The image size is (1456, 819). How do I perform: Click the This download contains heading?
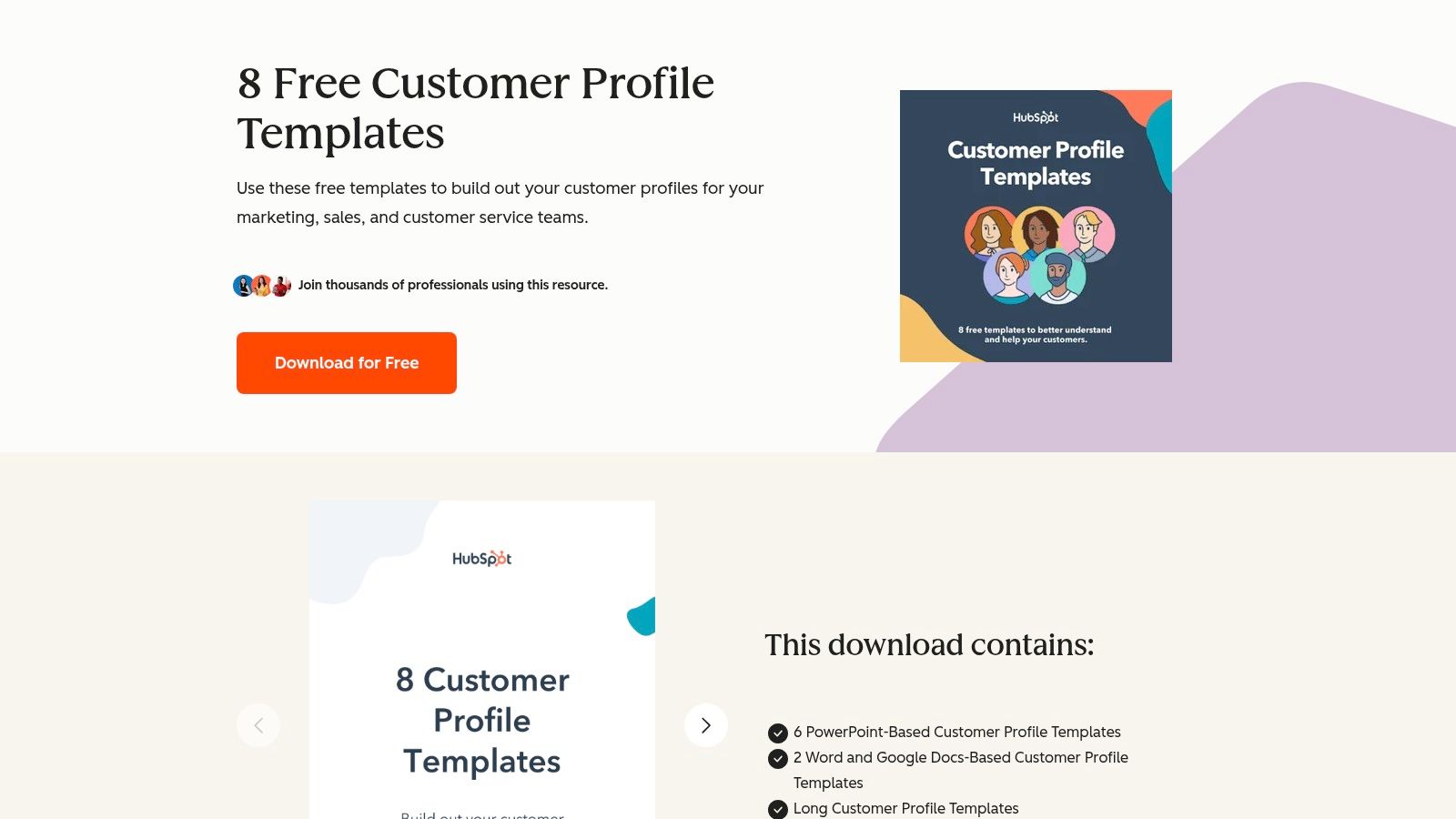click(x=929, y=645)
